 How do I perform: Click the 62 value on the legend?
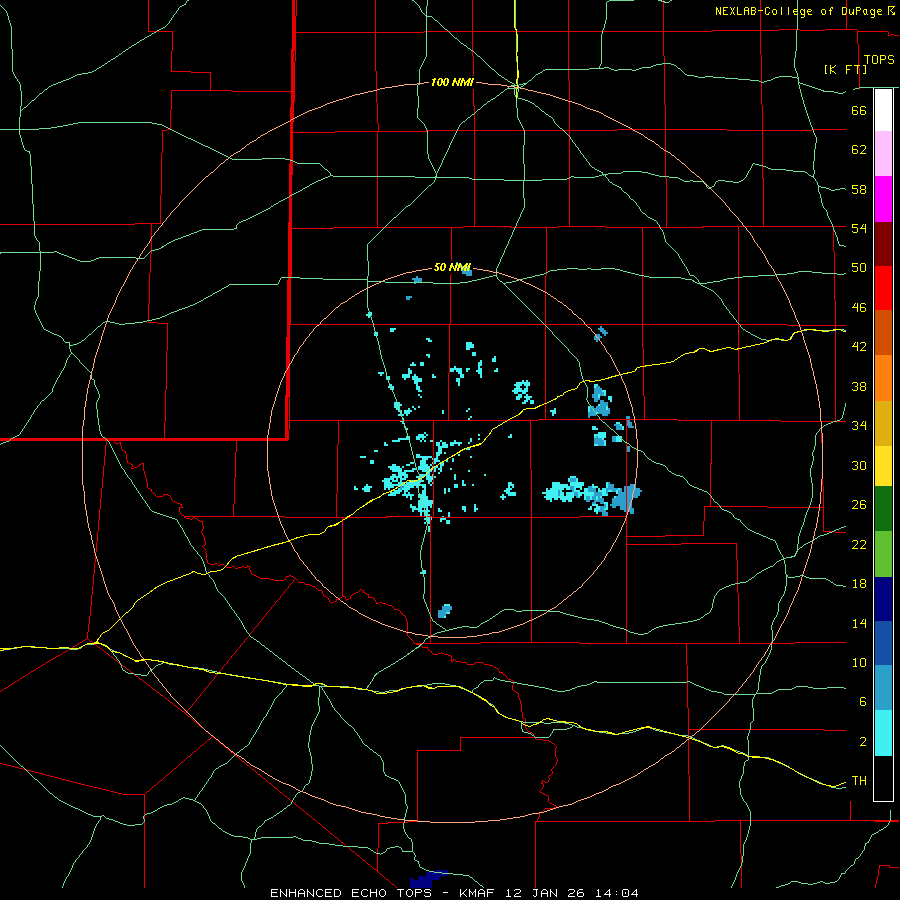(x=859, y=149)
